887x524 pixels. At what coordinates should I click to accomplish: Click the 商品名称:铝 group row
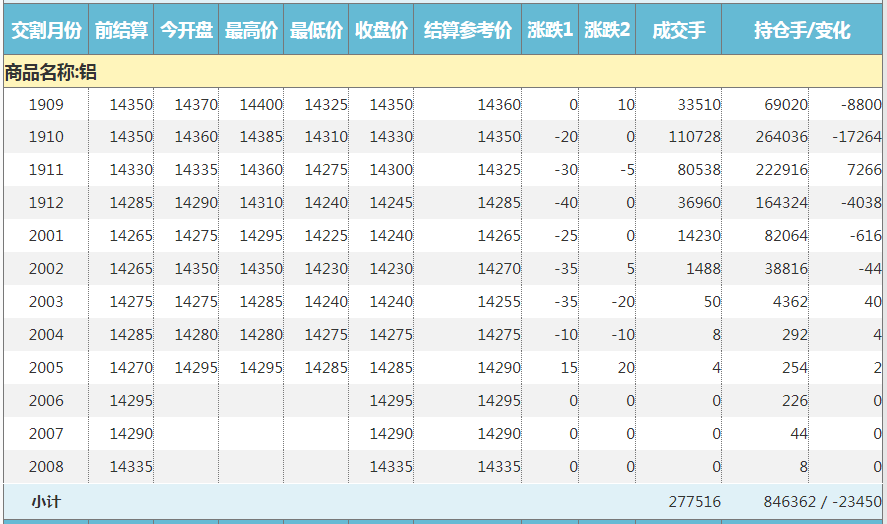50,72
